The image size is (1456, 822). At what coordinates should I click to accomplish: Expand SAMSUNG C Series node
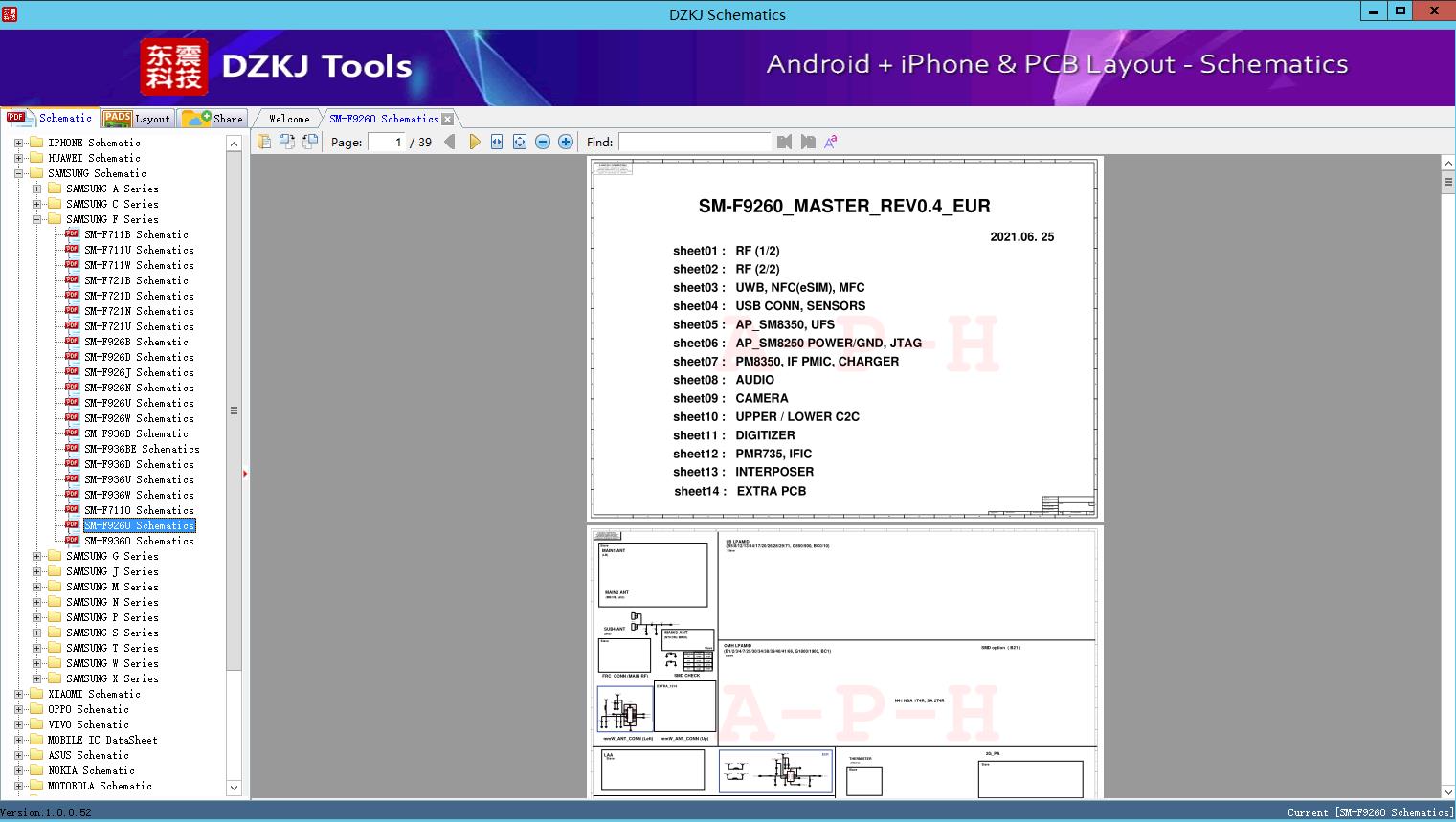click(x=36, y=204)
